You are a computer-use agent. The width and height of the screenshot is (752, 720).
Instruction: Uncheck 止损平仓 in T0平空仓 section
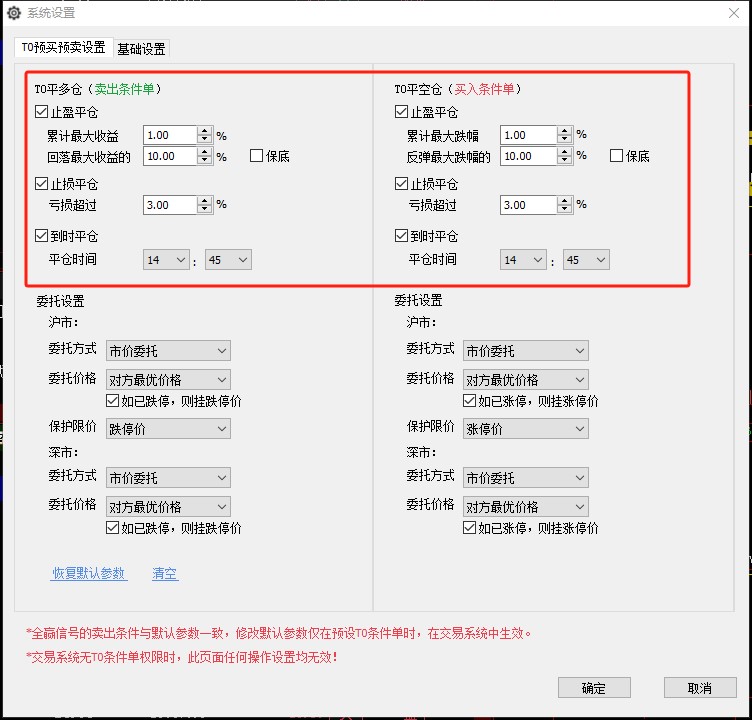pyautogui.click(x=401, y=184)
